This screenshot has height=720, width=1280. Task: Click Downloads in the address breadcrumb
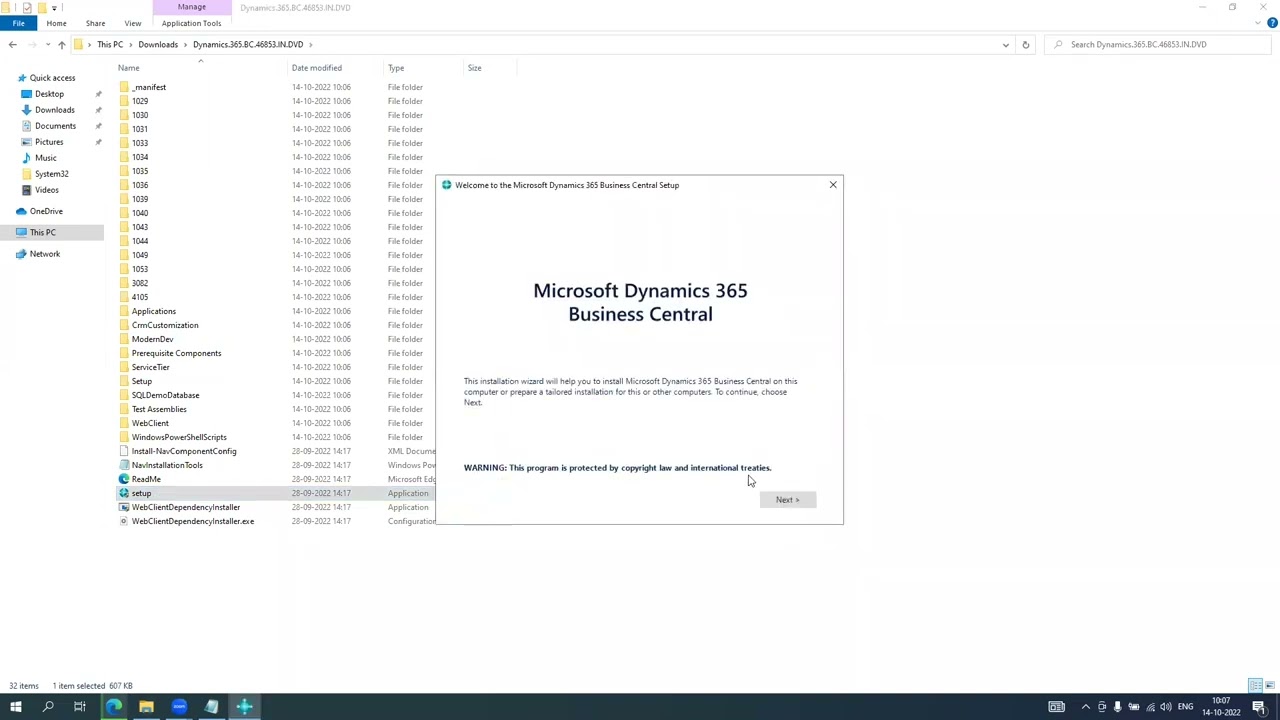158,44
